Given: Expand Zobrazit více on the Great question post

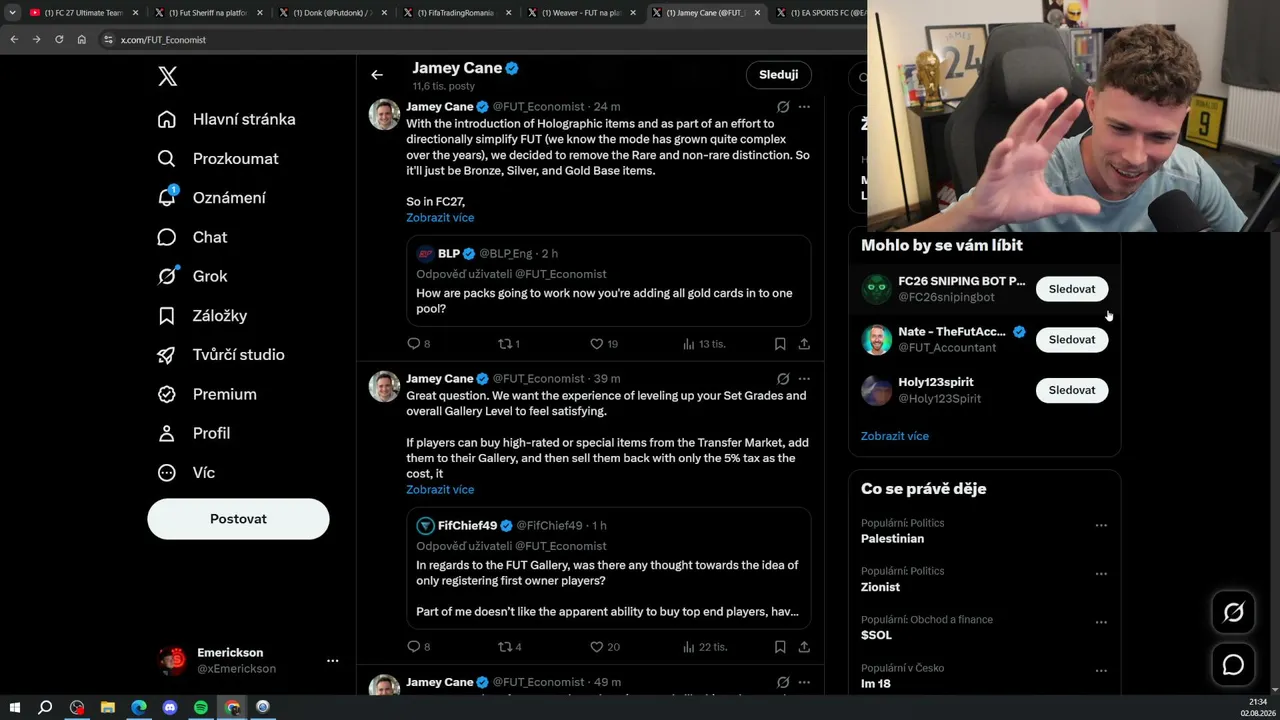Looking at the screenshot, I should [440, 490].
